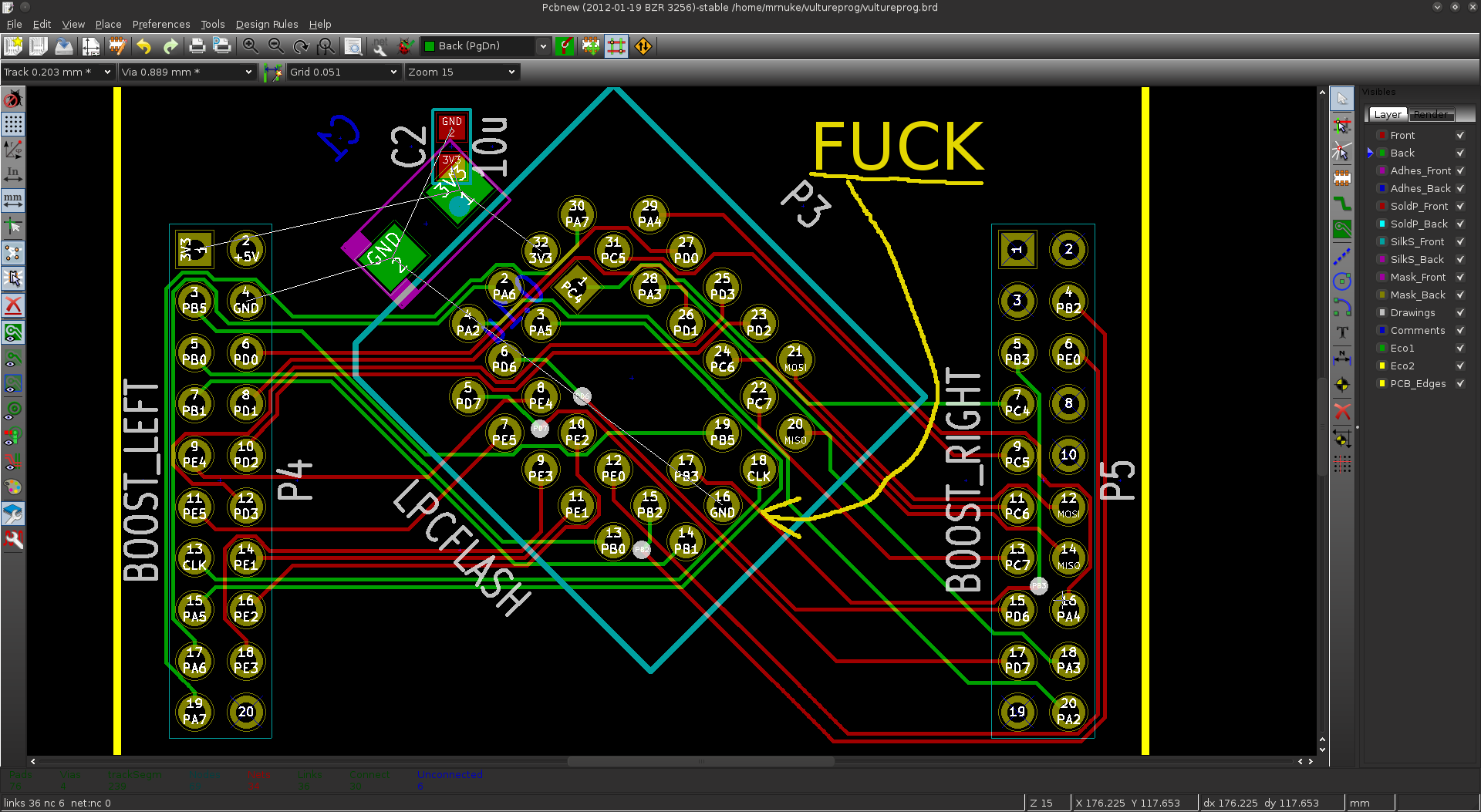Select the Delete items tool
Viewport: 1481px width, 812px height.
(1342, 411)
